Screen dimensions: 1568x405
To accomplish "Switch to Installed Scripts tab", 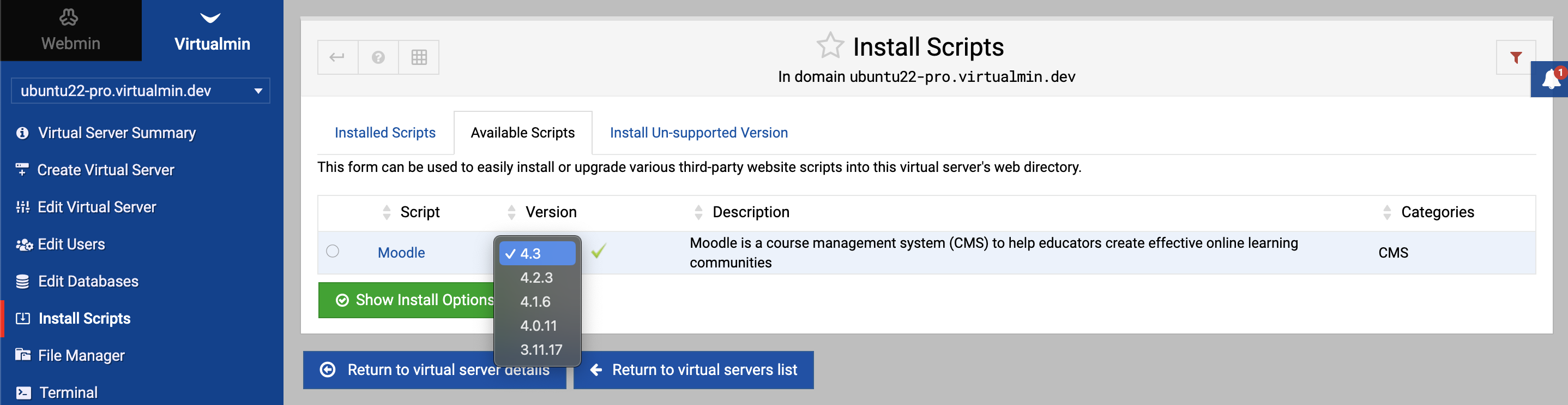I will [x=385, y=133].
